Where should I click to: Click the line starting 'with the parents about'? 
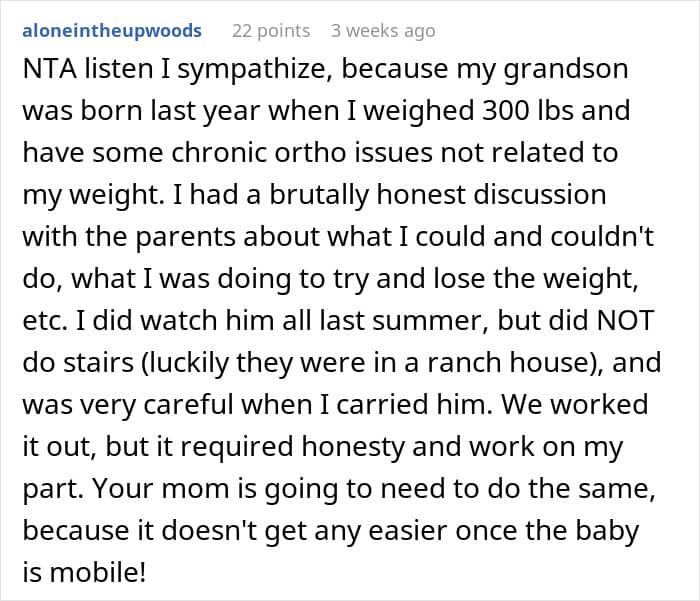point(338,237)
